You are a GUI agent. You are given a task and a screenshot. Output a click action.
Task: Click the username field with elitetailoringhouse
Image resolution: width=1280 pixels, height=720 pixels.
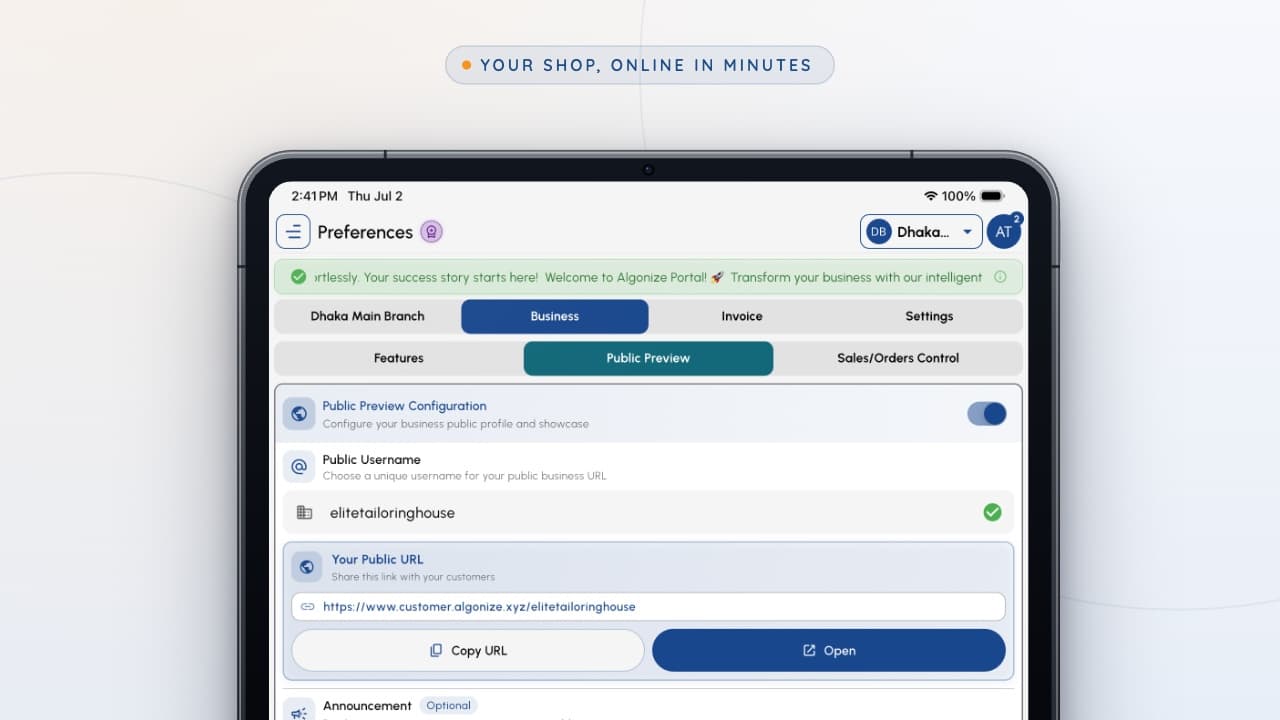click(648, 512)
